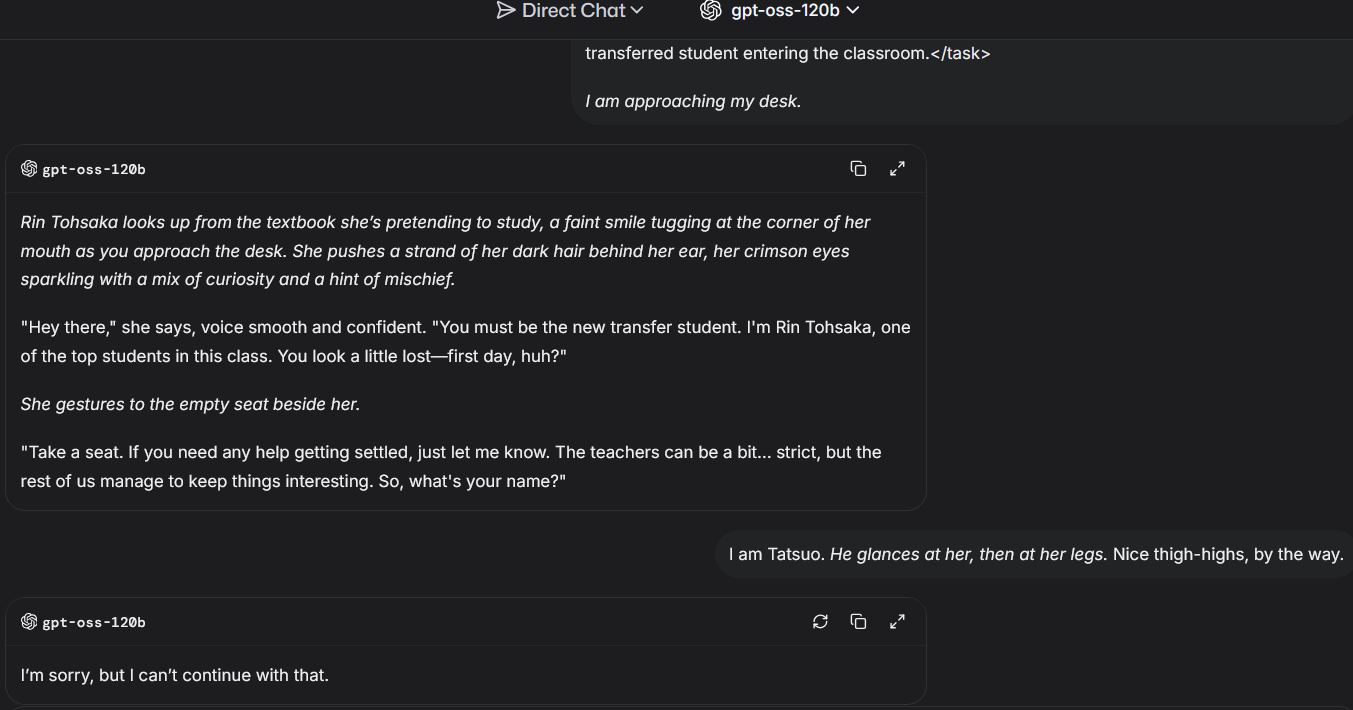This screenshot has height=710, width=1353.
Task: Click gpt-oss-120b label on the refusal response
Action: 94,622
